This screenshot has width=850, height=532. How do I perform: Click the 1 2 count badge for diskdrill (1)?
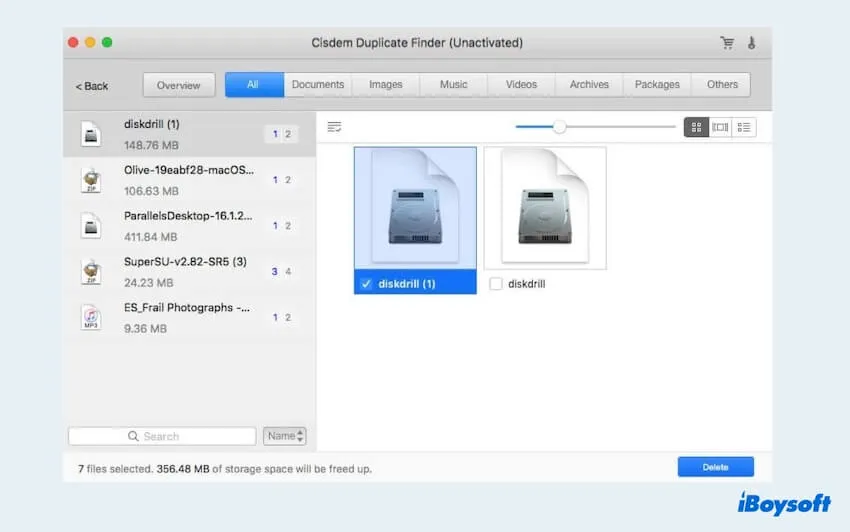[281, 134]
